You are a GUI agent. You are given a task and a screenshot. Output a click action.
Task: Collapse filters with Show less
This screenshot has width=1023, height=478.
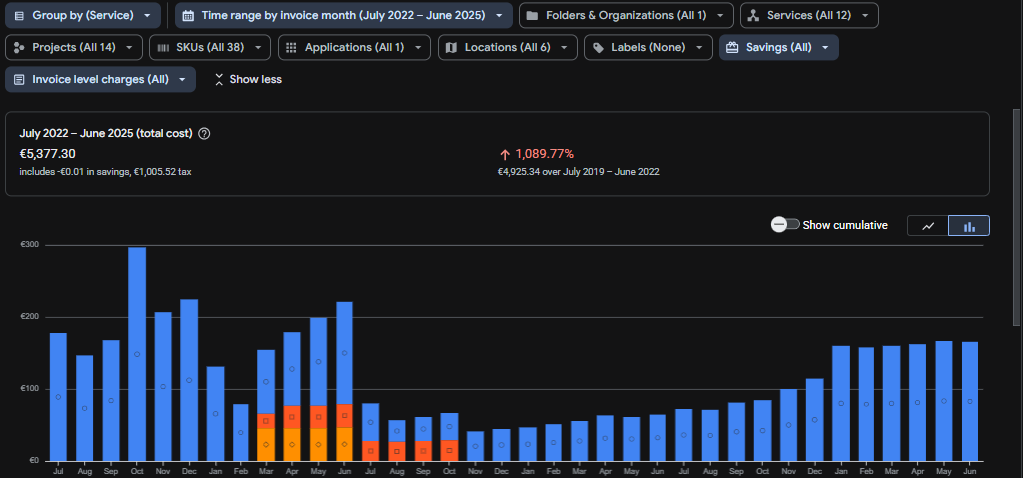point(247,79)
